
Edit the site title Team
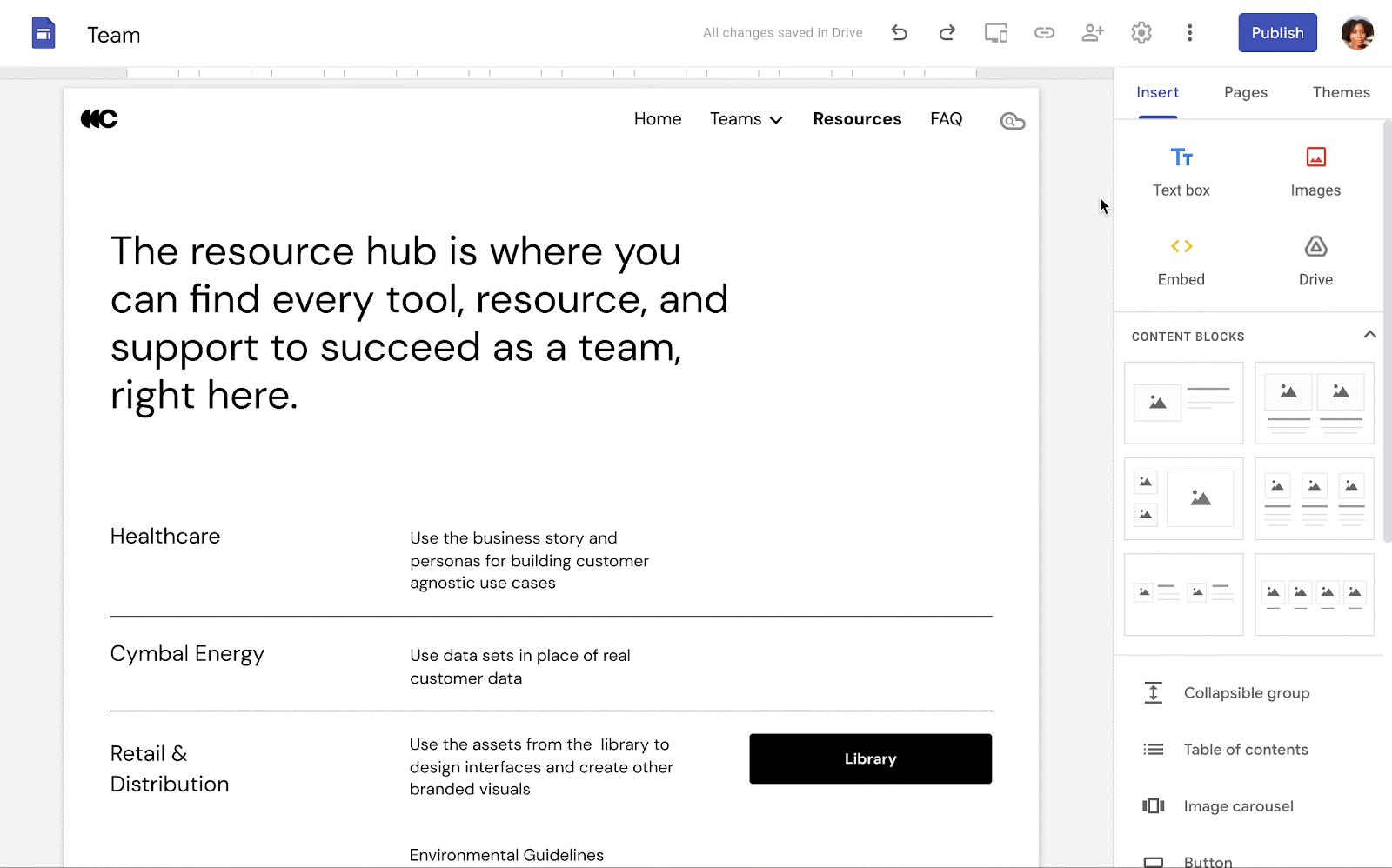[x=114, y=35]
